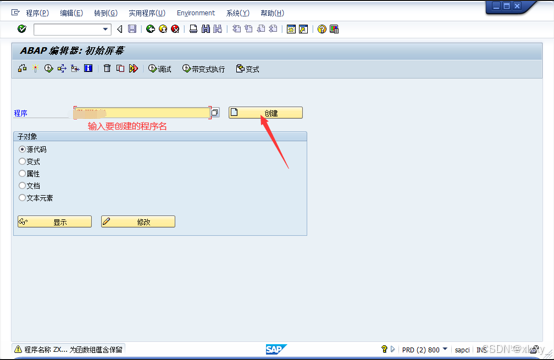The width and height of the screenshot is (554, 360).
Task: Open the 系统(Y) menu
Action: (x=238, y=13)
